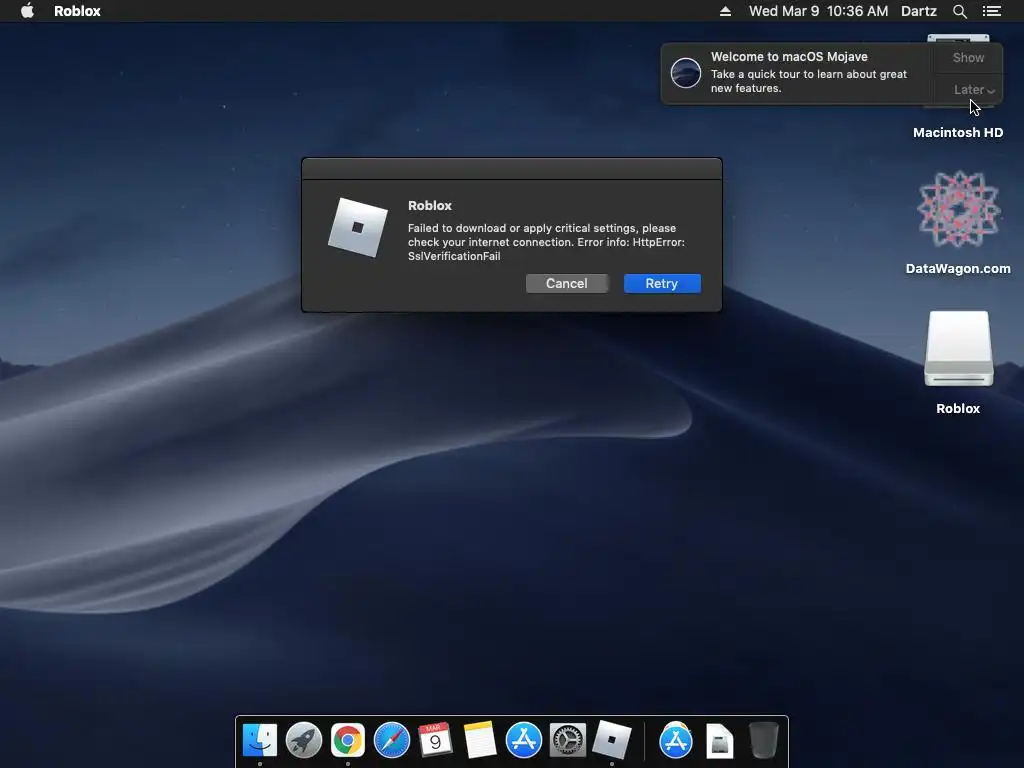
Task: Open the Applications folder stack in Dock
Action: pyautogui.click(x=675, y=740)
